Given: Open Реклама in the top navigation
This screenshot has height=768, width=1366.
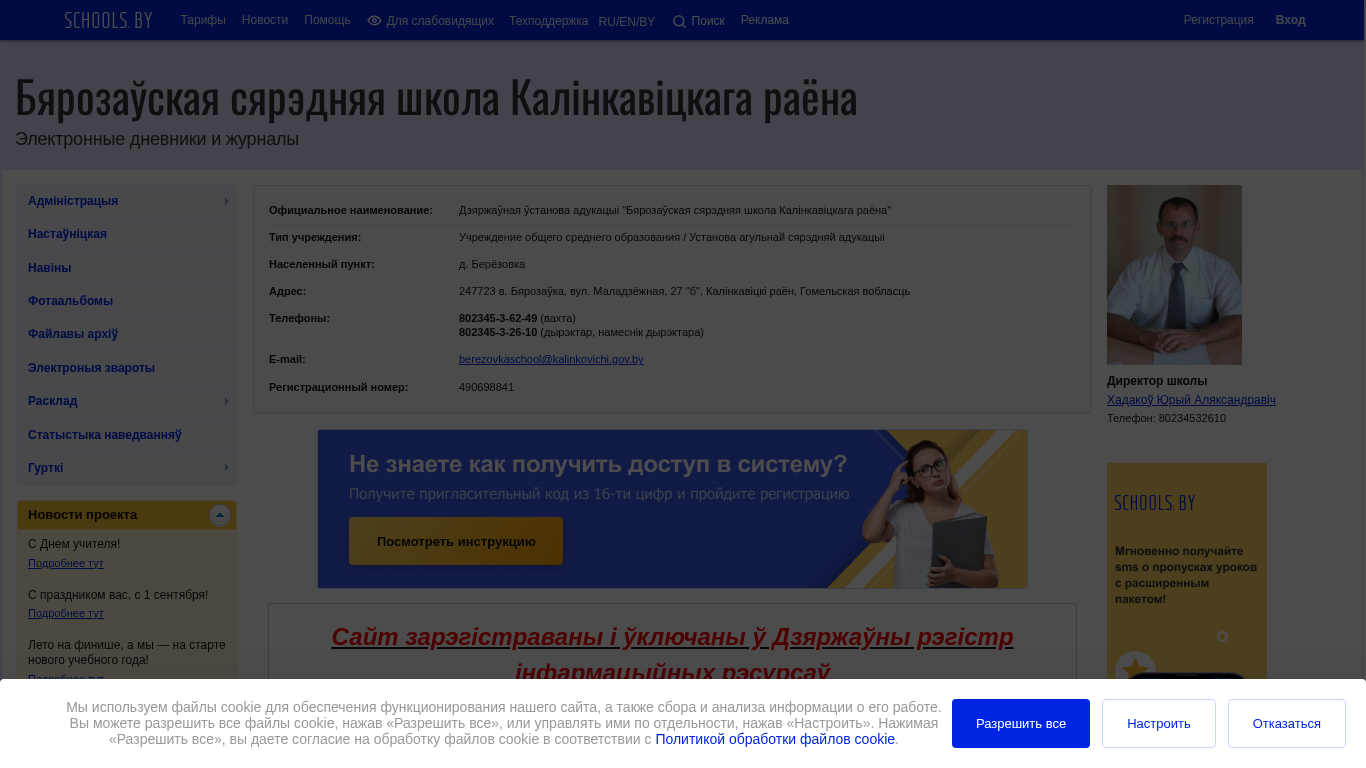Looking at the screenshot, I should pyautogui.click(x=765, y=20).
